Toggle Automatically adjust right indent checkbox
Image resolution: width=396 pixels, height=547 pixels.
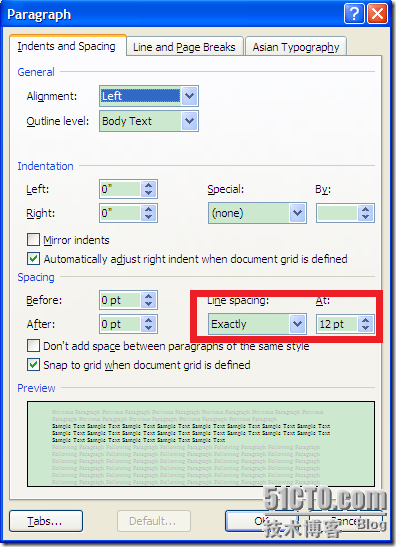(33, 259)
